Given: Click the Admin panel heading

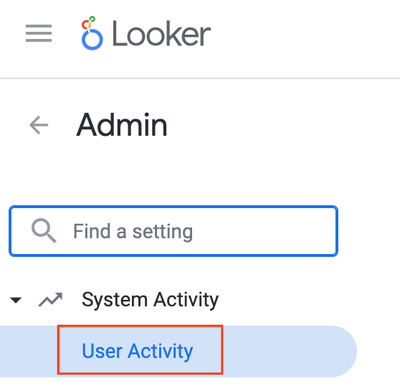Looking at the screenshot, I should [x=122, y=125].
